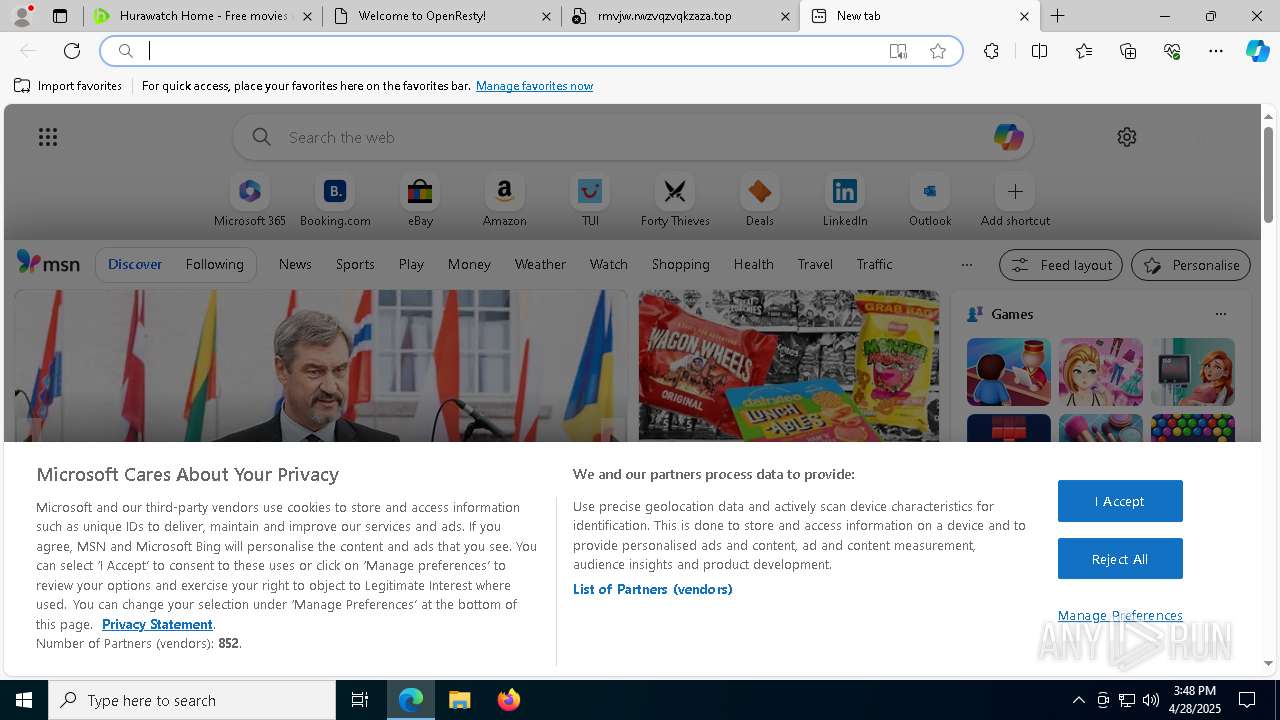Open the Deals shortcut
This screenshot has width=1280, height=720.
[x=760, y=200]
